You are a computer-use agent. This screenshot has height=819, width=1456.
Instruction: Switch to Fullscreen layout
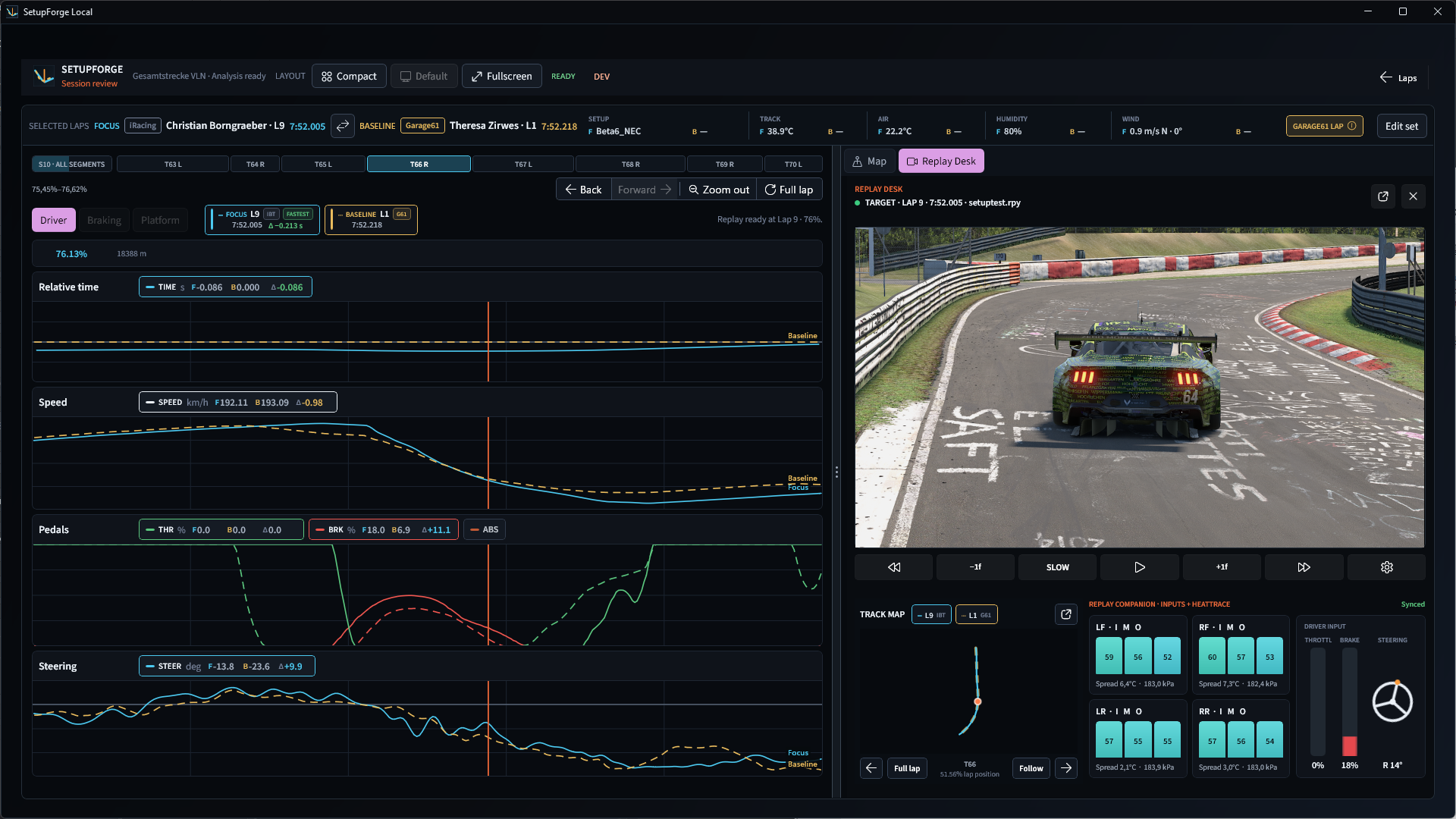pos(502,76)
